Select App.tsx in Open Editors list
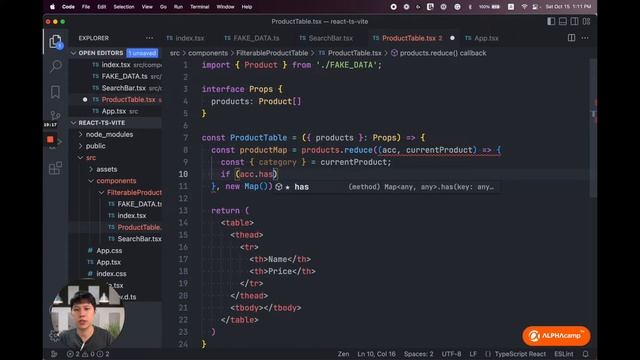640x360 pixels. click(x=113, y=111)
